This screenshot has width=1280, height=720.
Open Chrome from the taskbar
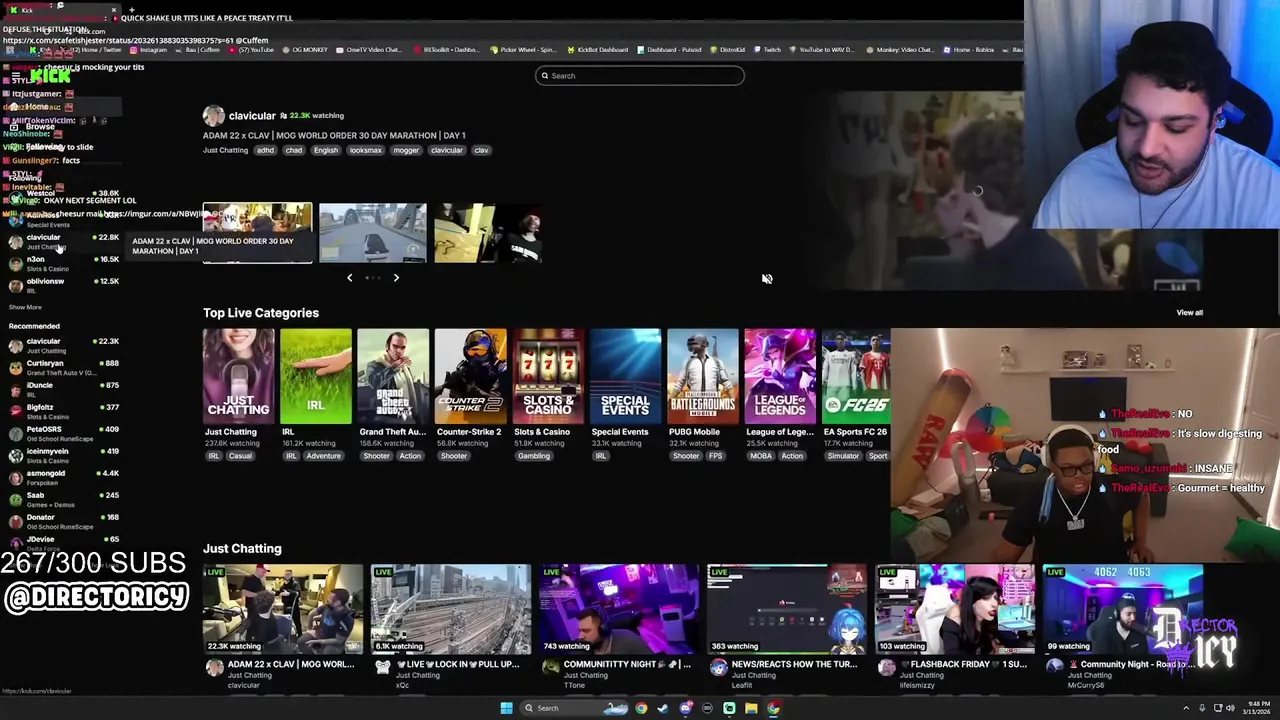coord(641,708)
